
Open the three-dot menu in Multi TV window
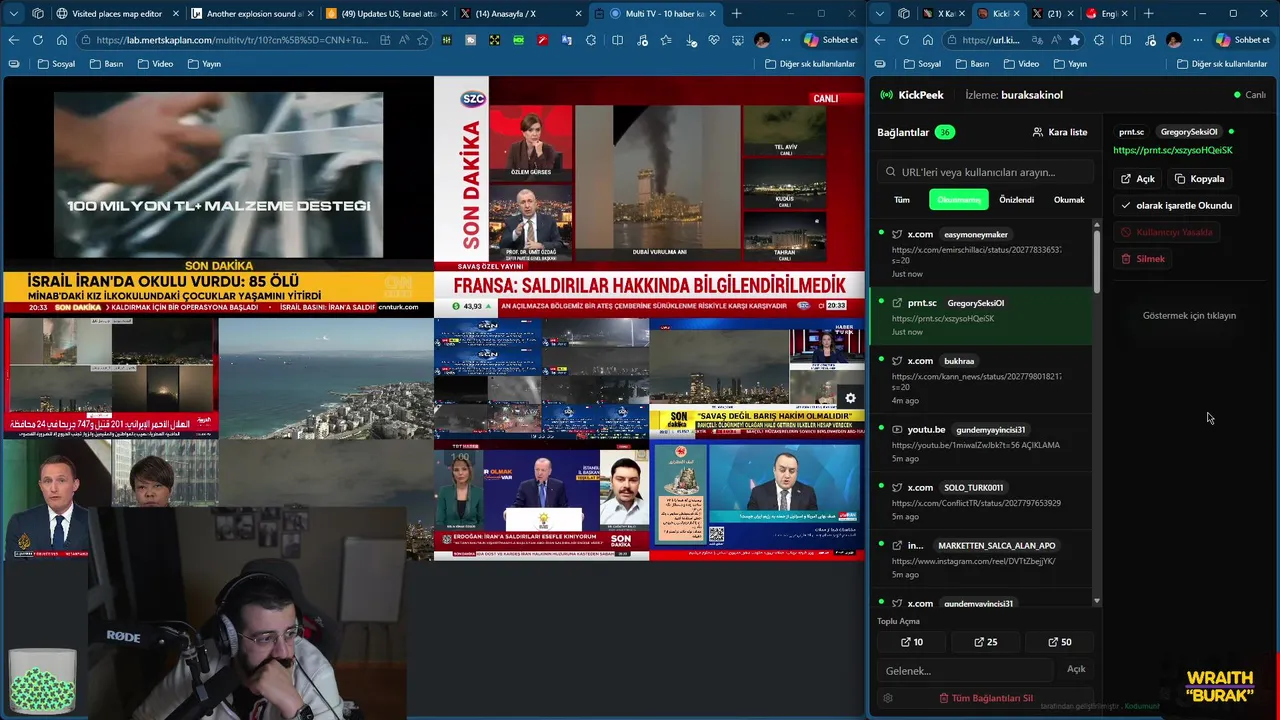pyautogui.click(x=786, y=40)
